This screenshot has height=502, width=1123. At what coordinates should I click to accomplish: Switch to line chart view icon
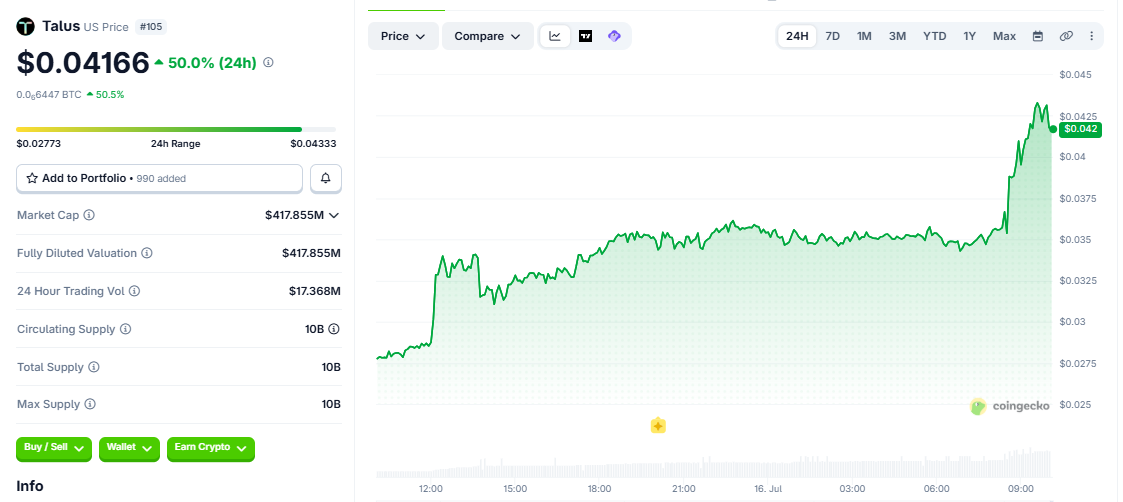pyautogui.click(x=555, y=36)
